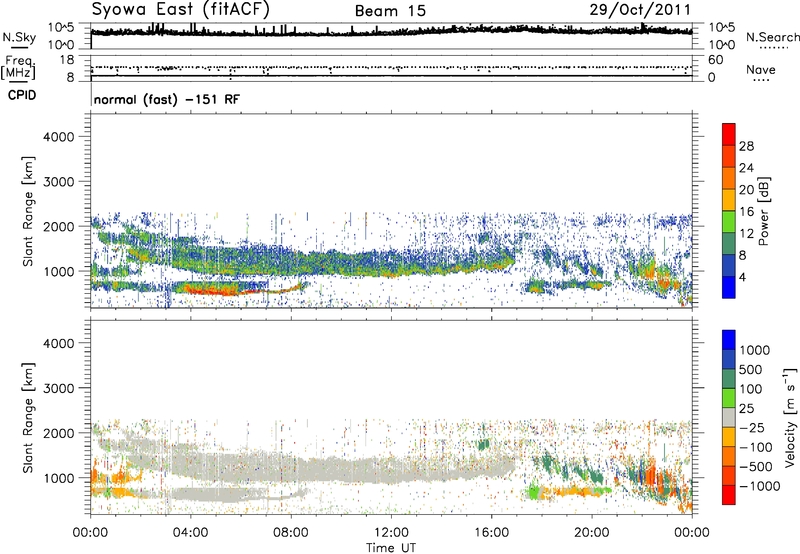Click the 'CPID' label
800x554 pixels.
22,95
